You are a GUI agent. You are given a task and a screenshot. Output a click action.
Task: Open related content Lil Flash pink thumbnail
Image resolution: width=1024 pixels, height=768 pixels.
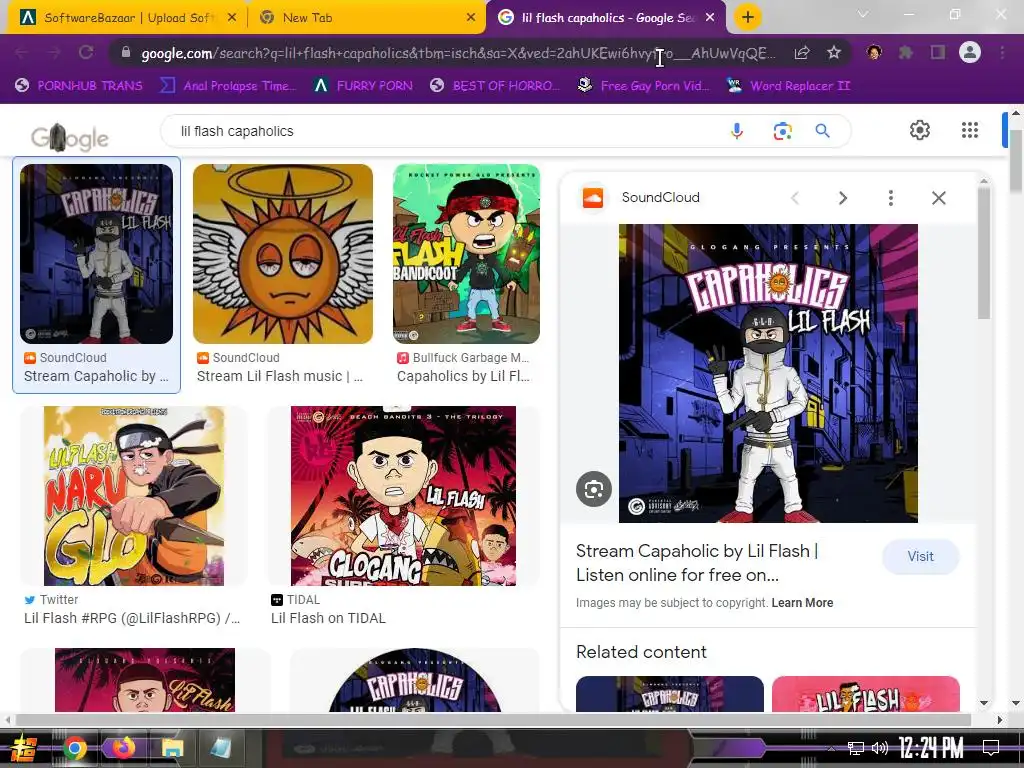pyautogui.click(x=866, y=694)
